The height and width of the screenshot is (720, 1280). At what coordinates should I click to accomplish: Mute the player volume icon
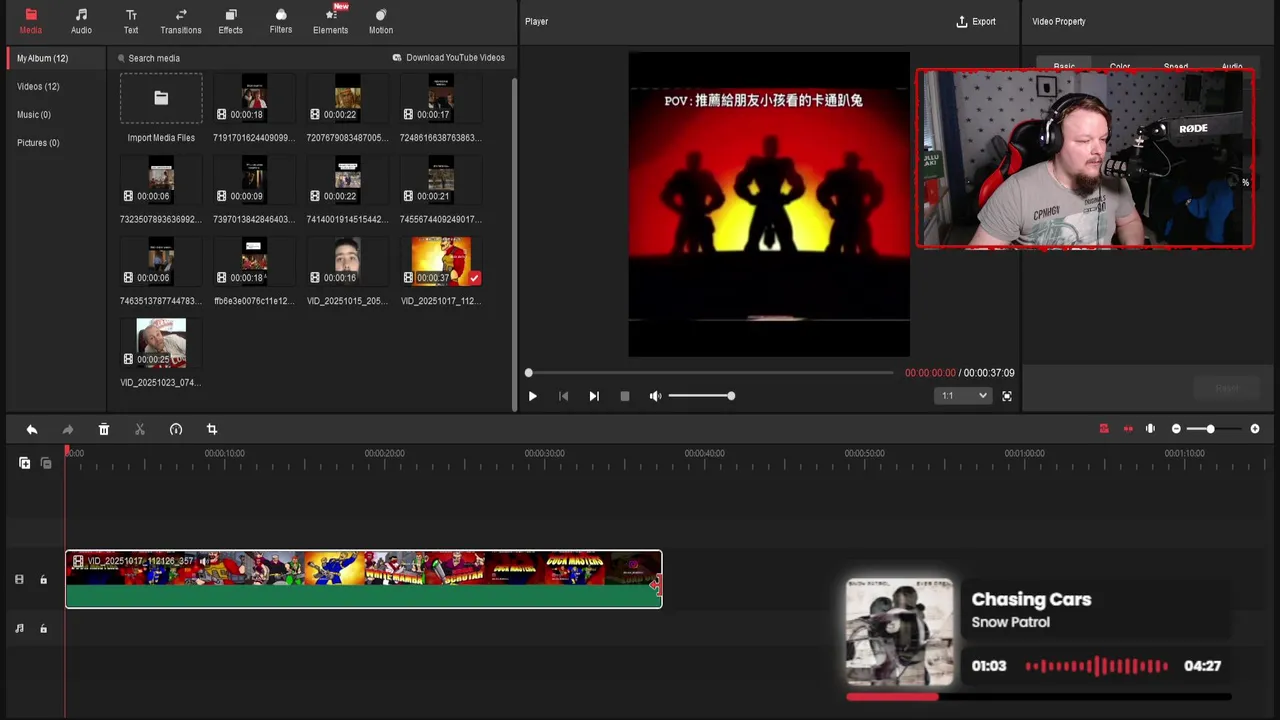click(655, 396)
